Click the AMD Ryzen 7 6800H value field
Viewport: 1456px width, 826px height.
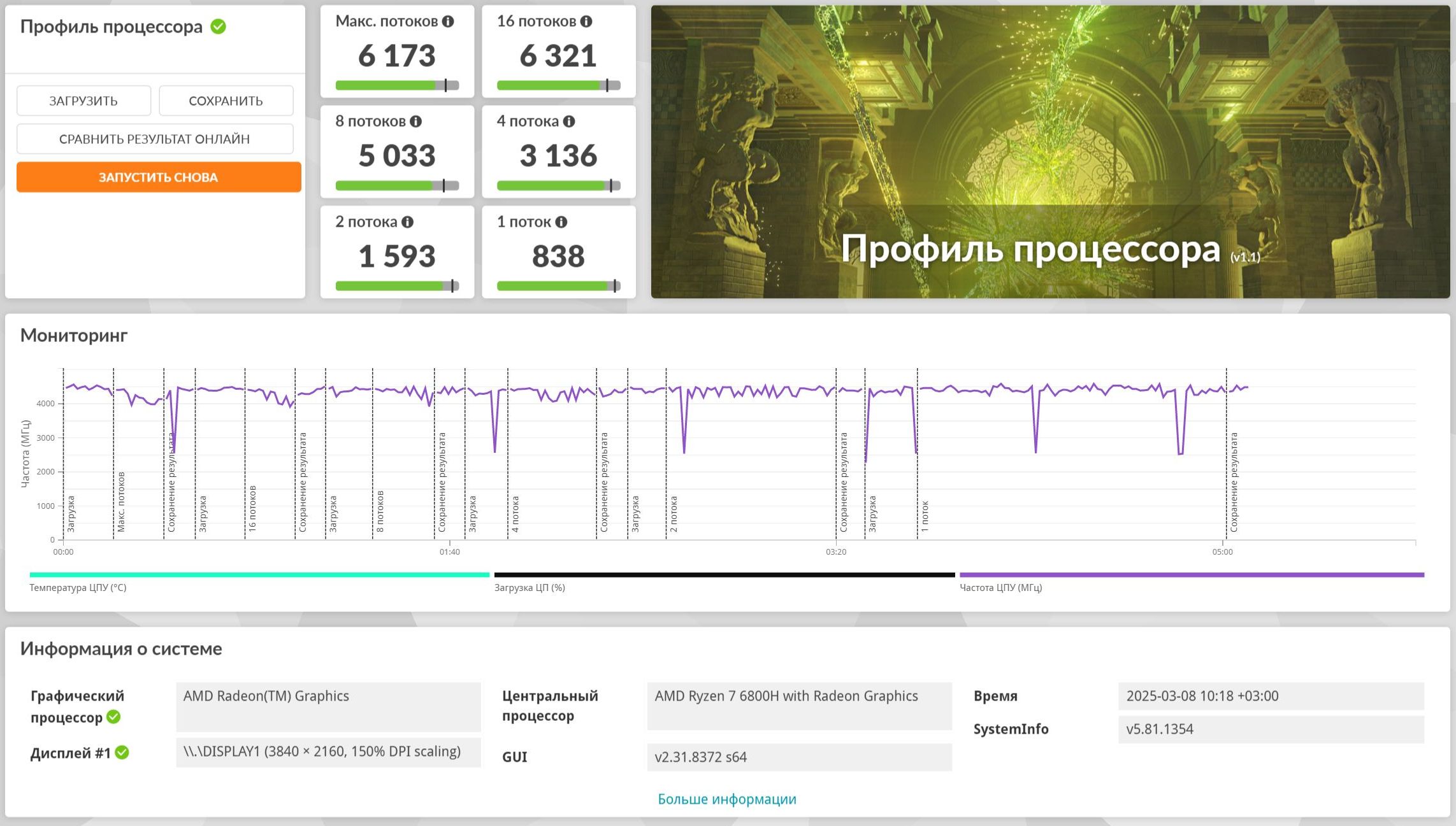tap(800, 706)
